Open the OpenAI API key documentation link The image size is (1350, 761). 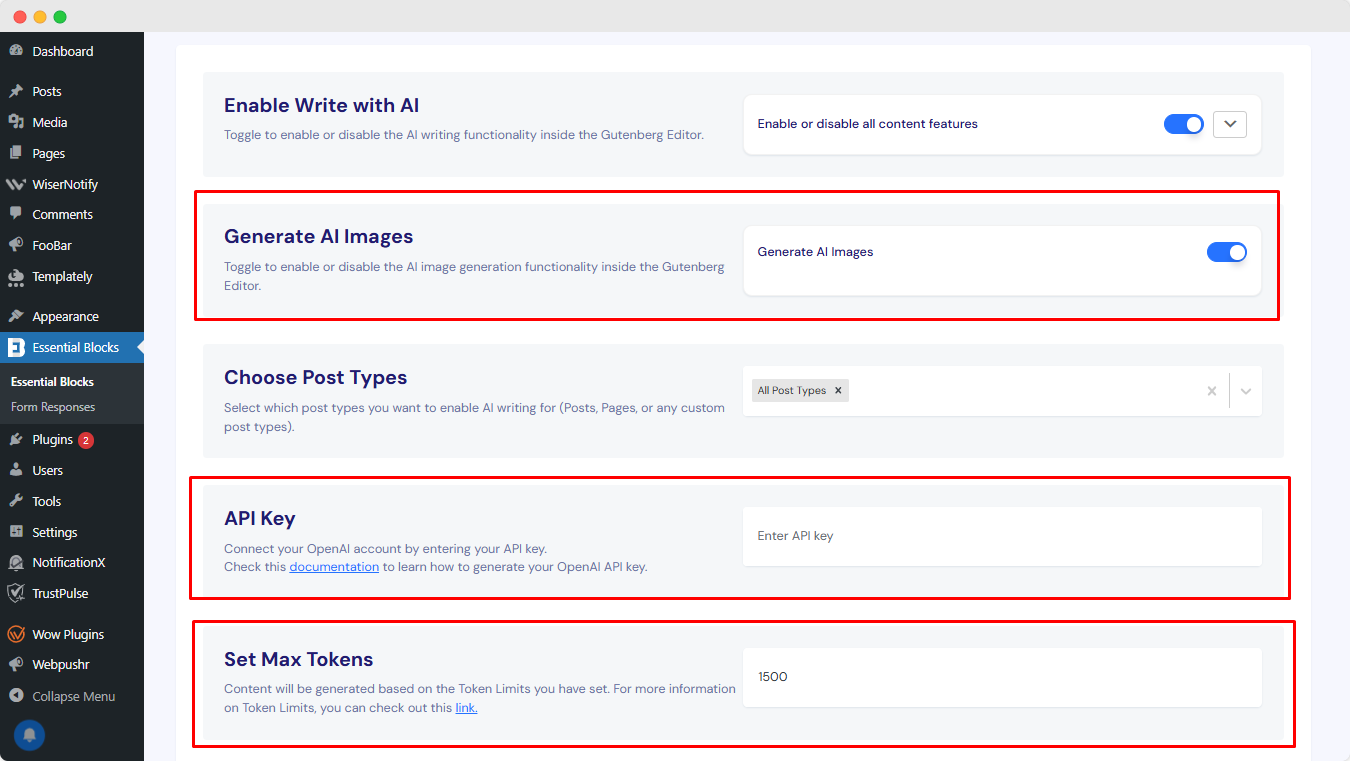334,567
